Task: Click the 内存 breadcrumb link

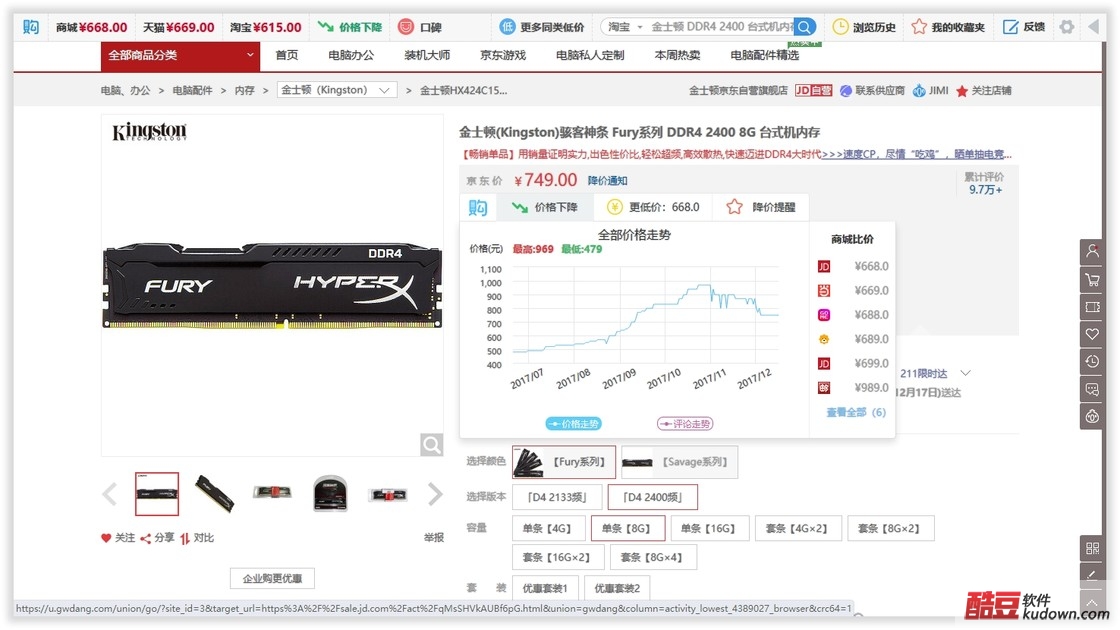Action: pyautogui.click(x=244, y=91)
